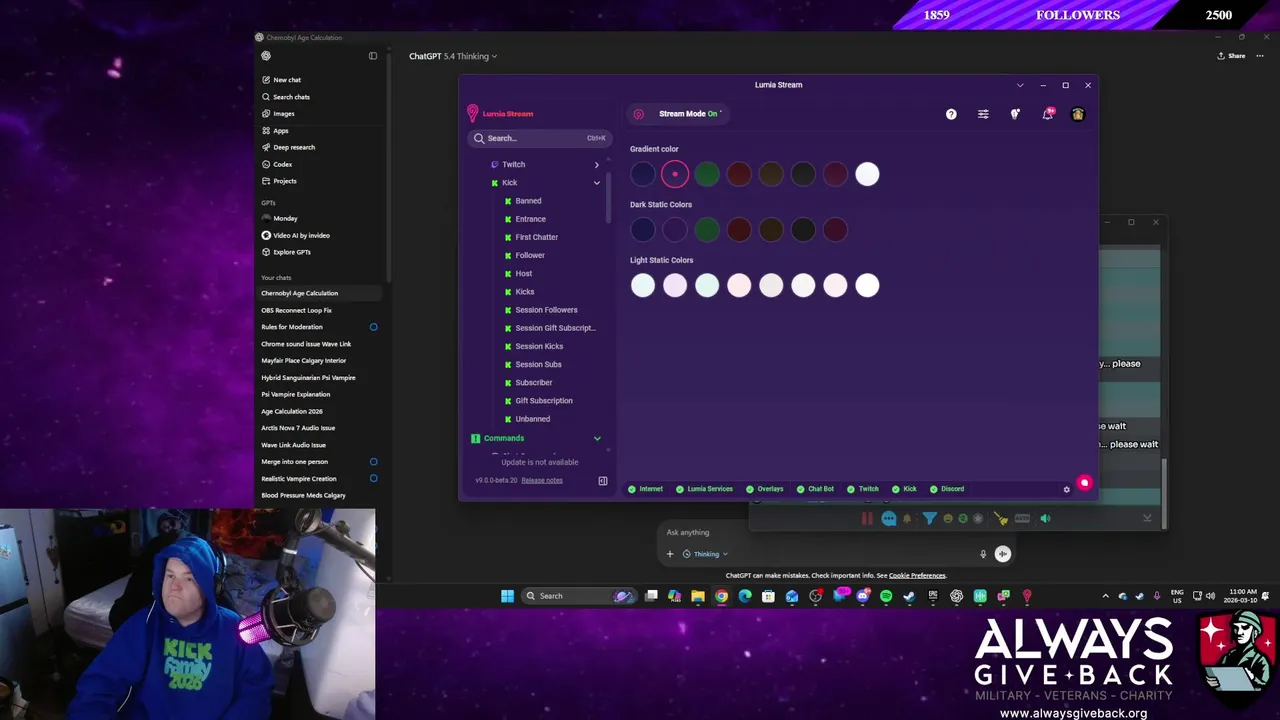Open ChatGPT New chat
1280x720 pixels.
coord(280,80)
